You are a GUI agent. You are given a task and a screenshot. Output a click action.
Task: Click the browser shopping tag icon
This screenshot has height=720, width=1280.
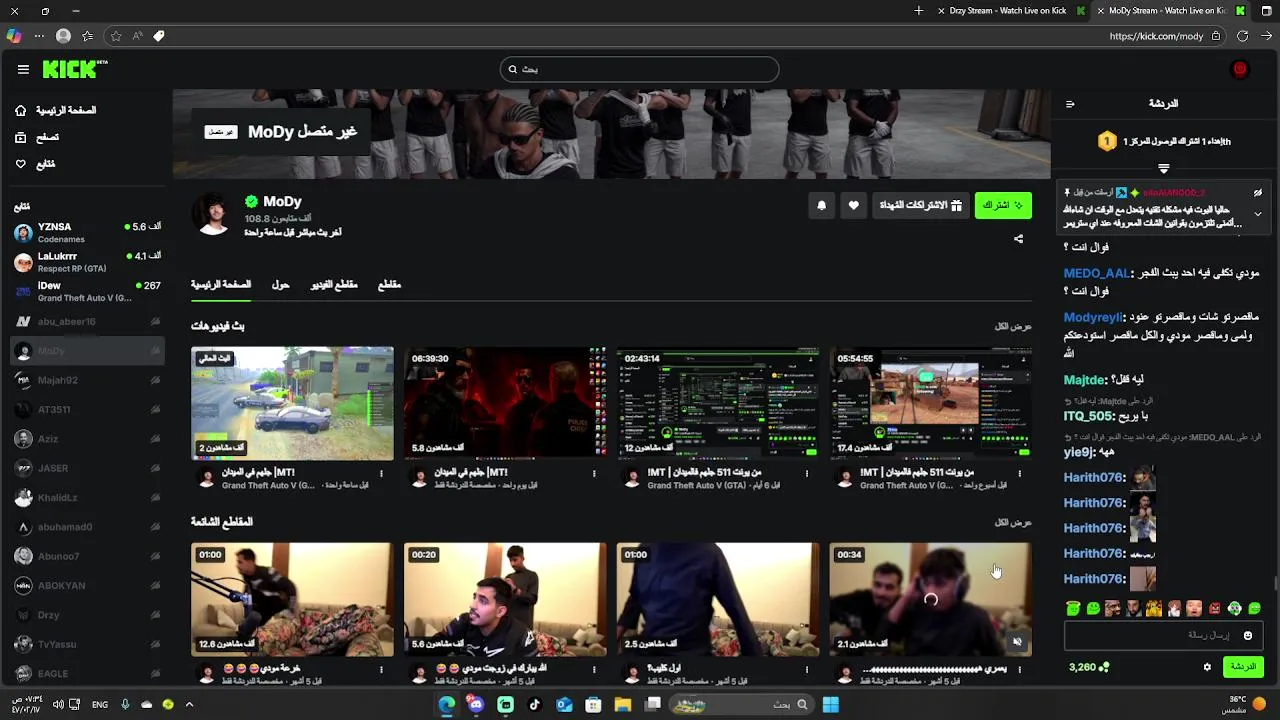[159, 36]
